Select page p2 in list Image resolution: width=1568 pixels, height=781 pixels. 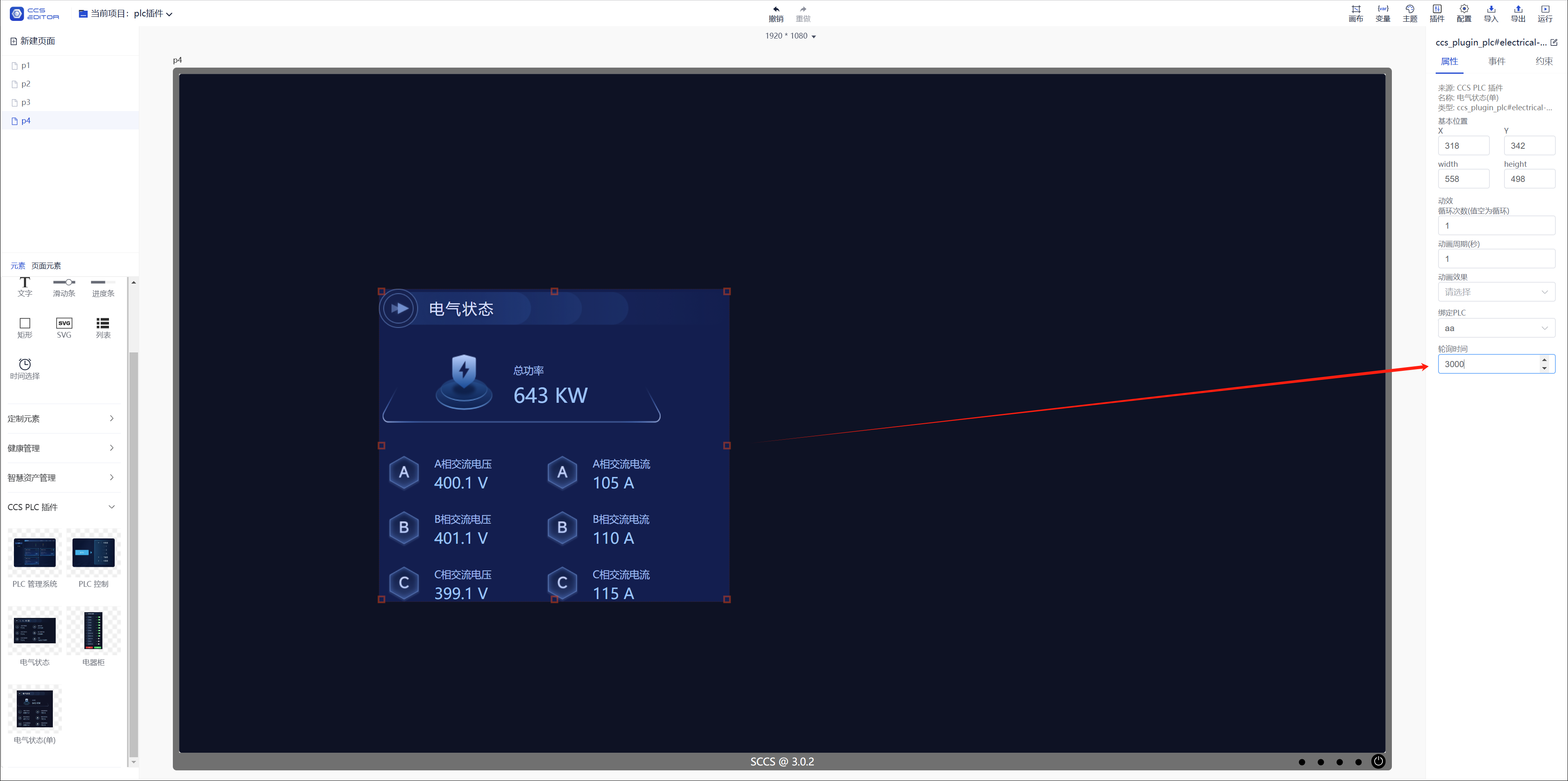(x=69, y=84)
